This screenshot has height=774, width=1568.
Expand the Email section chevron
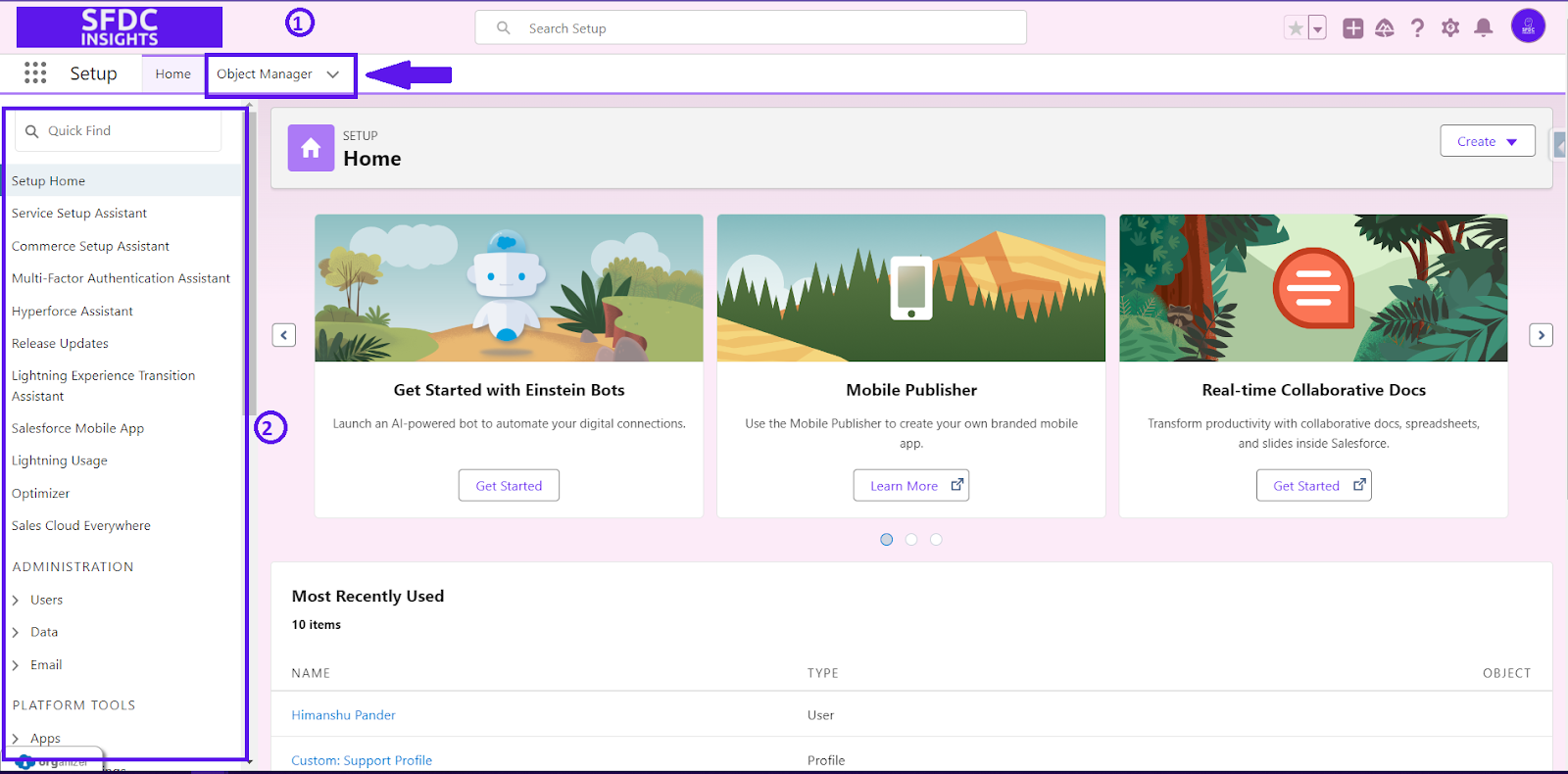pyautogui.click(x=16, y=665)
